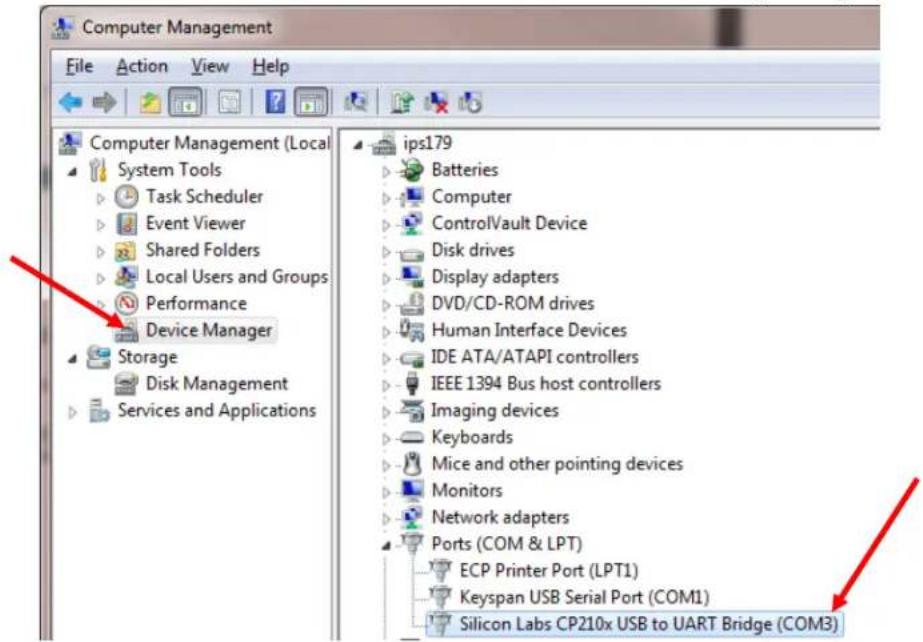Collapse the Storage node
This screenshot has height=642, width=923.
pyautogui.click(x=72, y=359)
